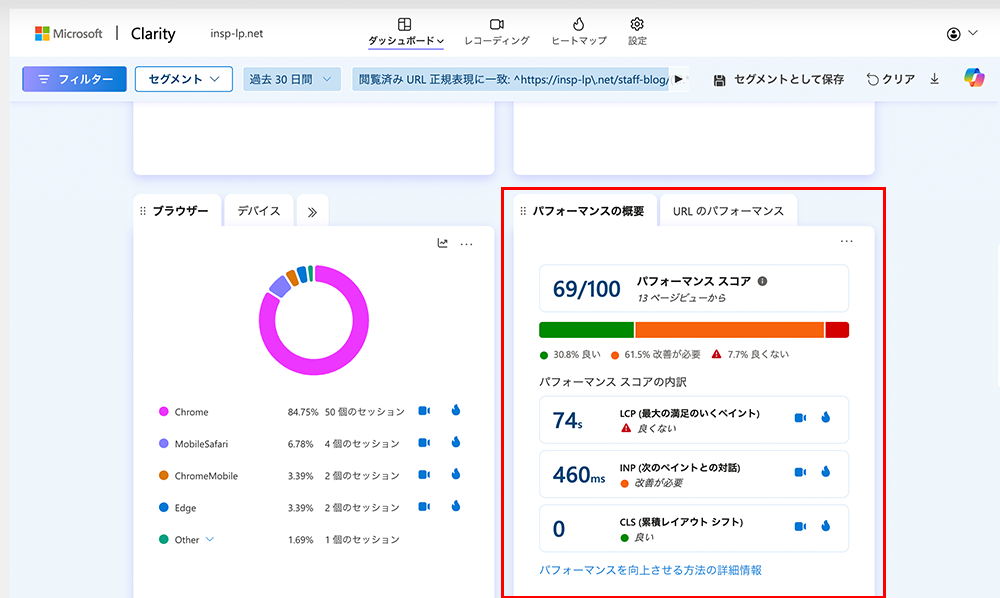Grab the ブラウザー card drag handle
This screenshot has height=598, width=1000.
coord(143,211)
